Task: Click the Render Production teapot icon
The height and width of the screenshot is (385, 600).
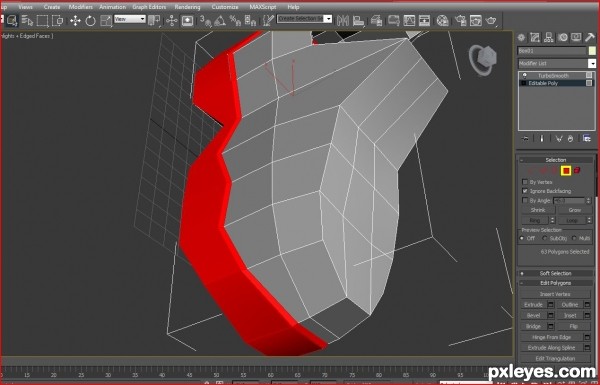Action: 491,20
